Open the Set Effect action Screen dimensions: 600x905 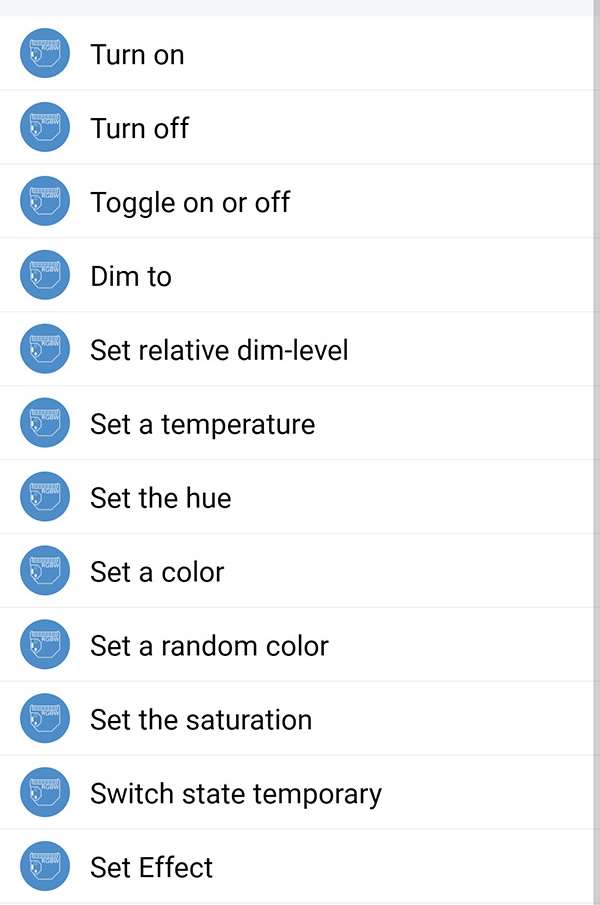coord(151,867)
